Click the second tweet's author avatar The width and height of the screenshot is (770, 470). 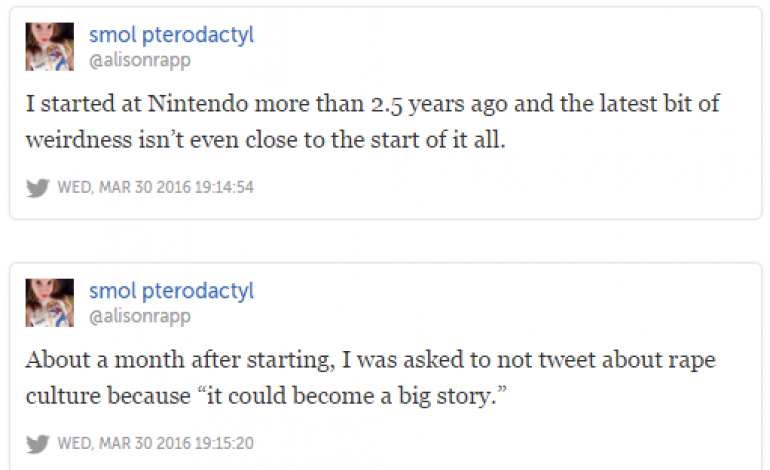(x=50, y=302)
